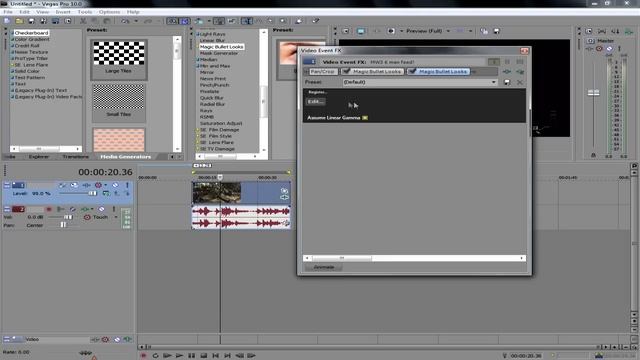Select Solid Color in generators list
Screen dimensions: 640x360
[x=27, y=71]
